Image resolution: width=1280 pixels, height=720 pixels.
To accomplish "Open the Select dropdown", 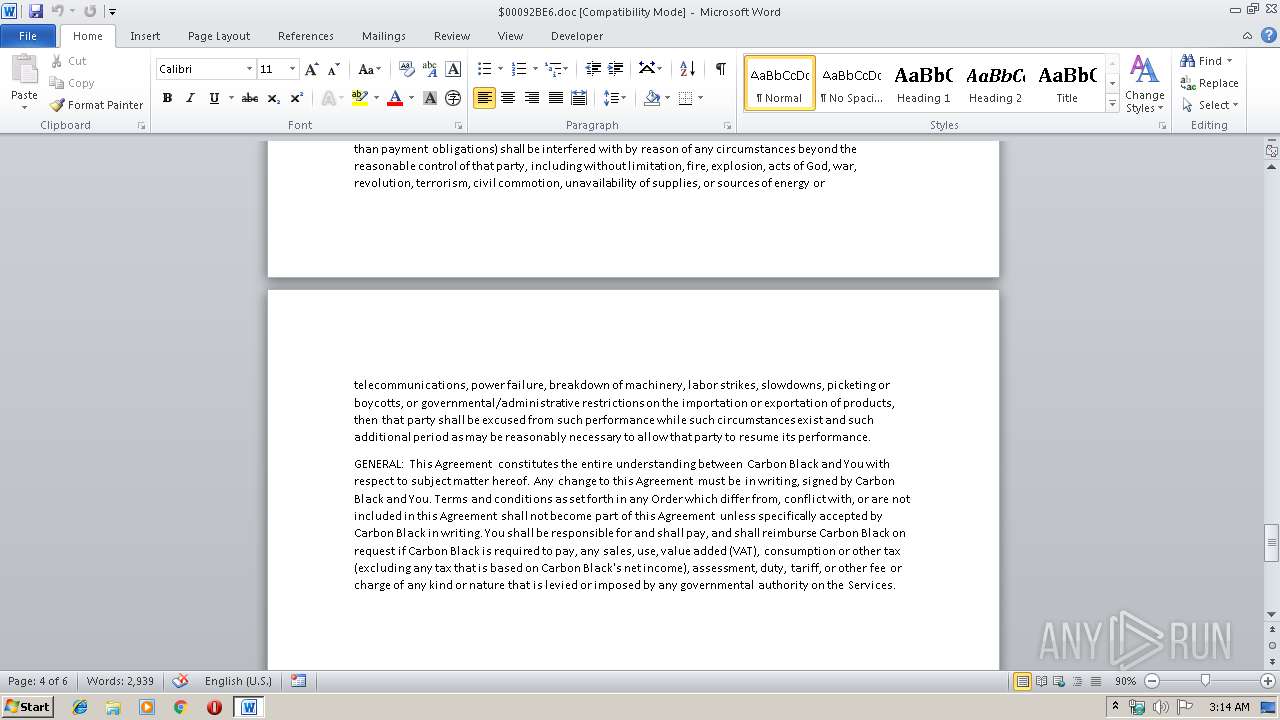I will coord(1209,105).
